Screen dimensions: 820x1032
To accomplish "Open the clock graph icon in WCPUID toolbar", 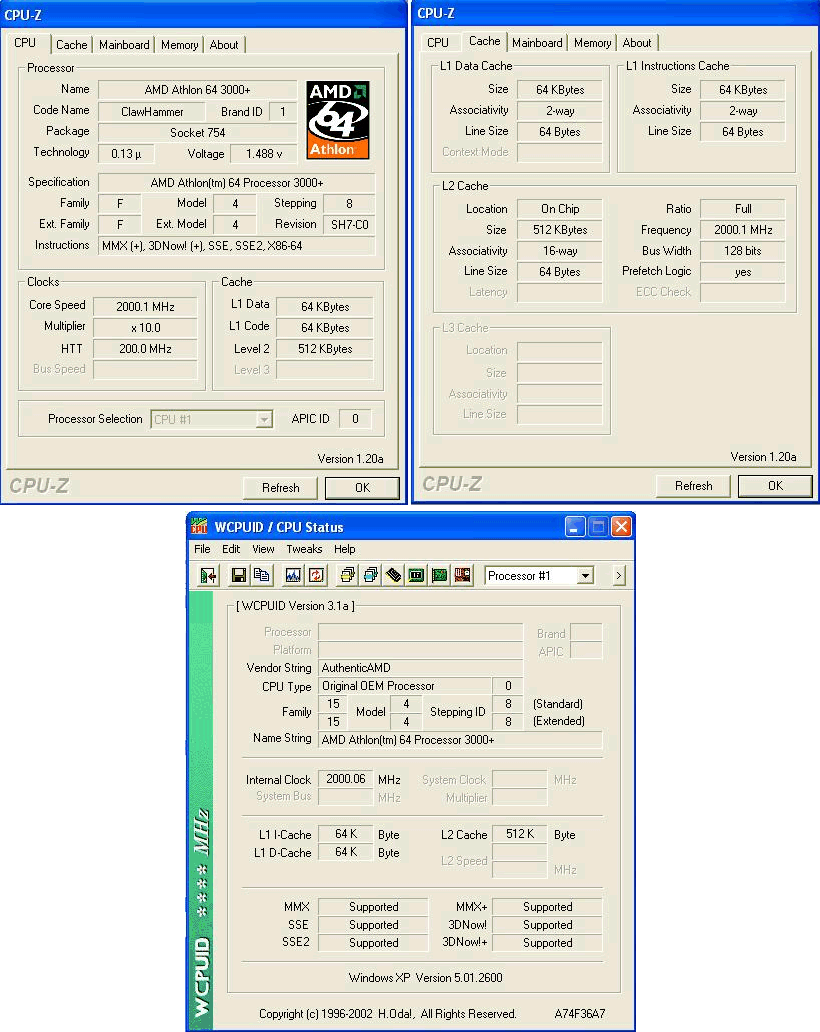I will click(293, 576).
